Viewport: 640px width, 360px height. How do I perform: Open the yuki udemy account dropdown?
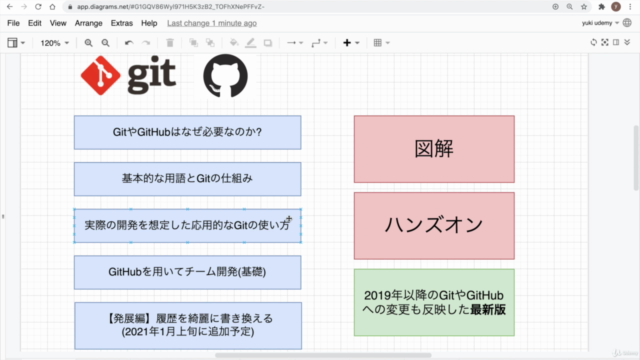point(600,23)
